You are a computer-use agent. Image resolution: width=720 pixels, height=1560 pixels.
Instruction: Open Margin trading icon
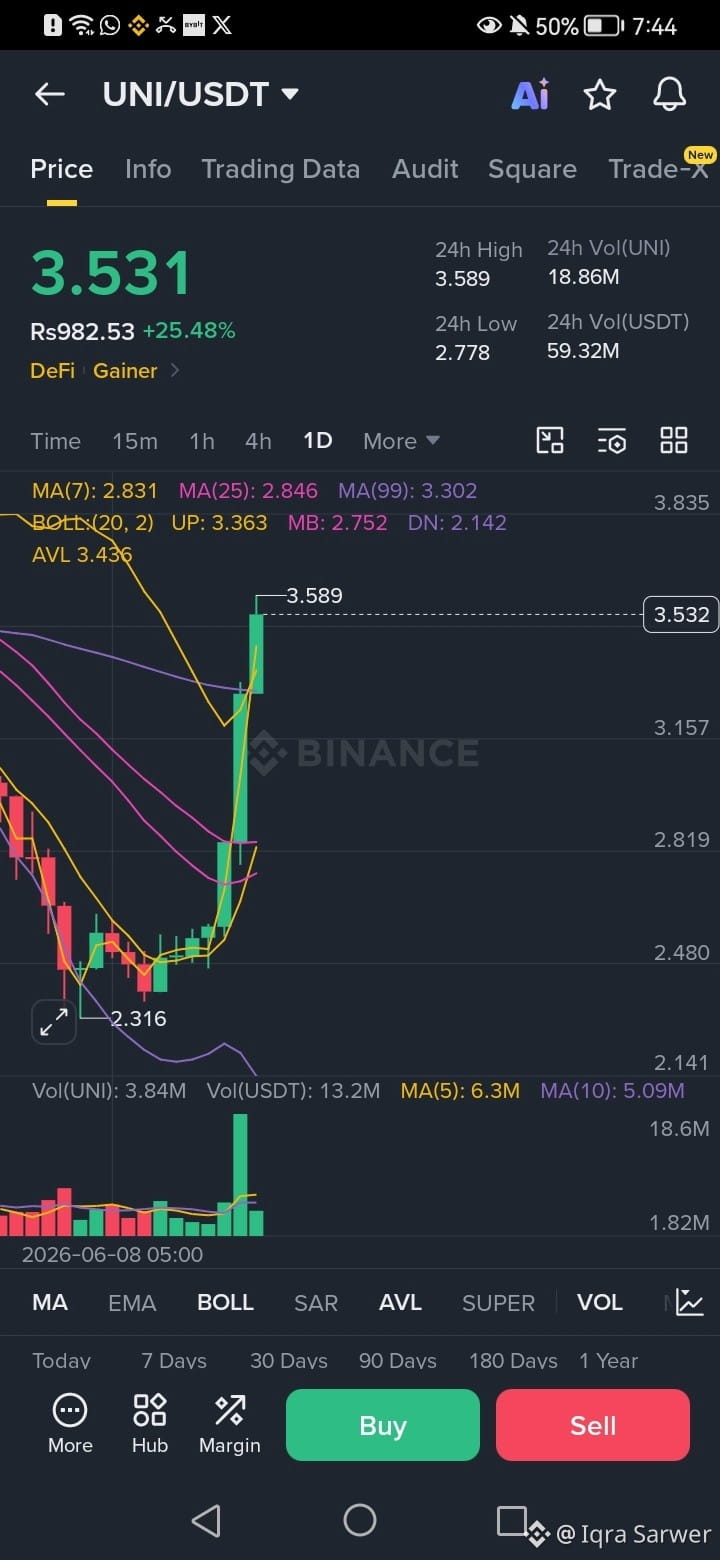(230, 1424)
